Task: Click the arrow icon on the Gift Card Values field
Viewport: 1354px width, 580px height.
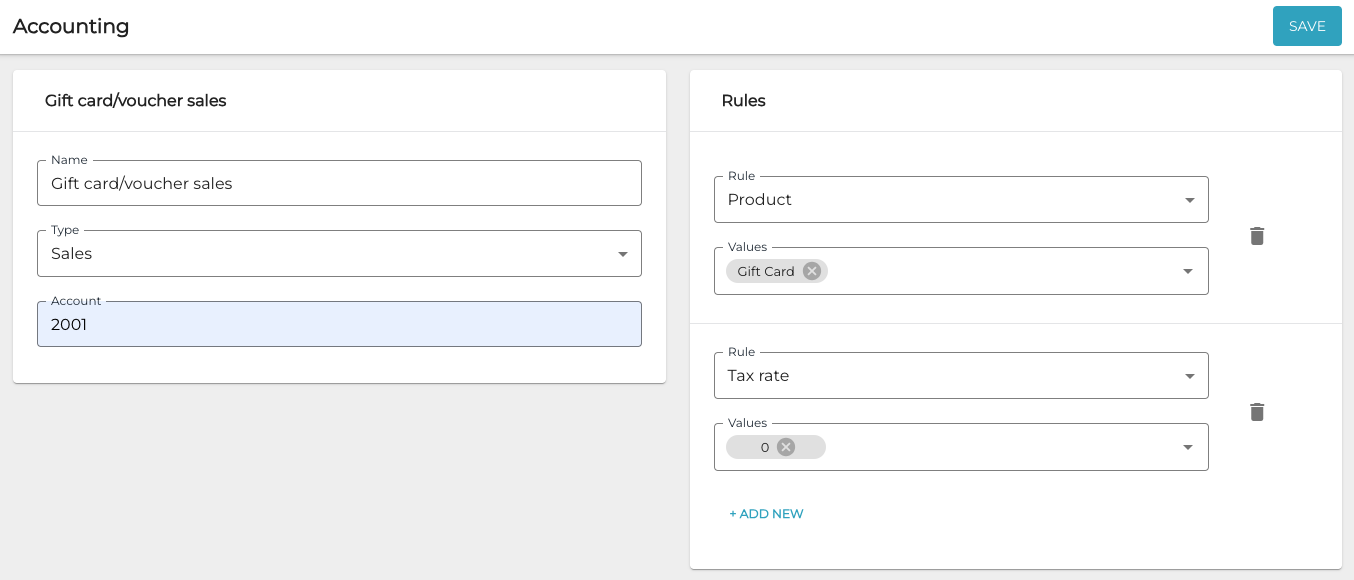Action: point(1188,271)
